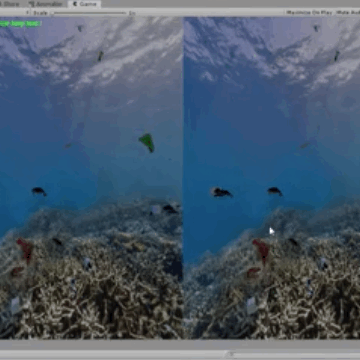Adjust the Scale slider in Game view
Viewport: 360px width, 360px height.
tap(89, 13)
